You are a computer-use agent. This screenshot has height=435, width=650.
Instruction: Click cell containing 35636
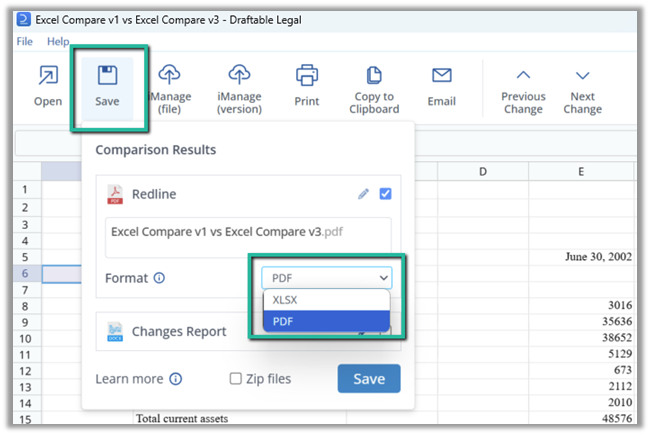click(x=581, y=322)
